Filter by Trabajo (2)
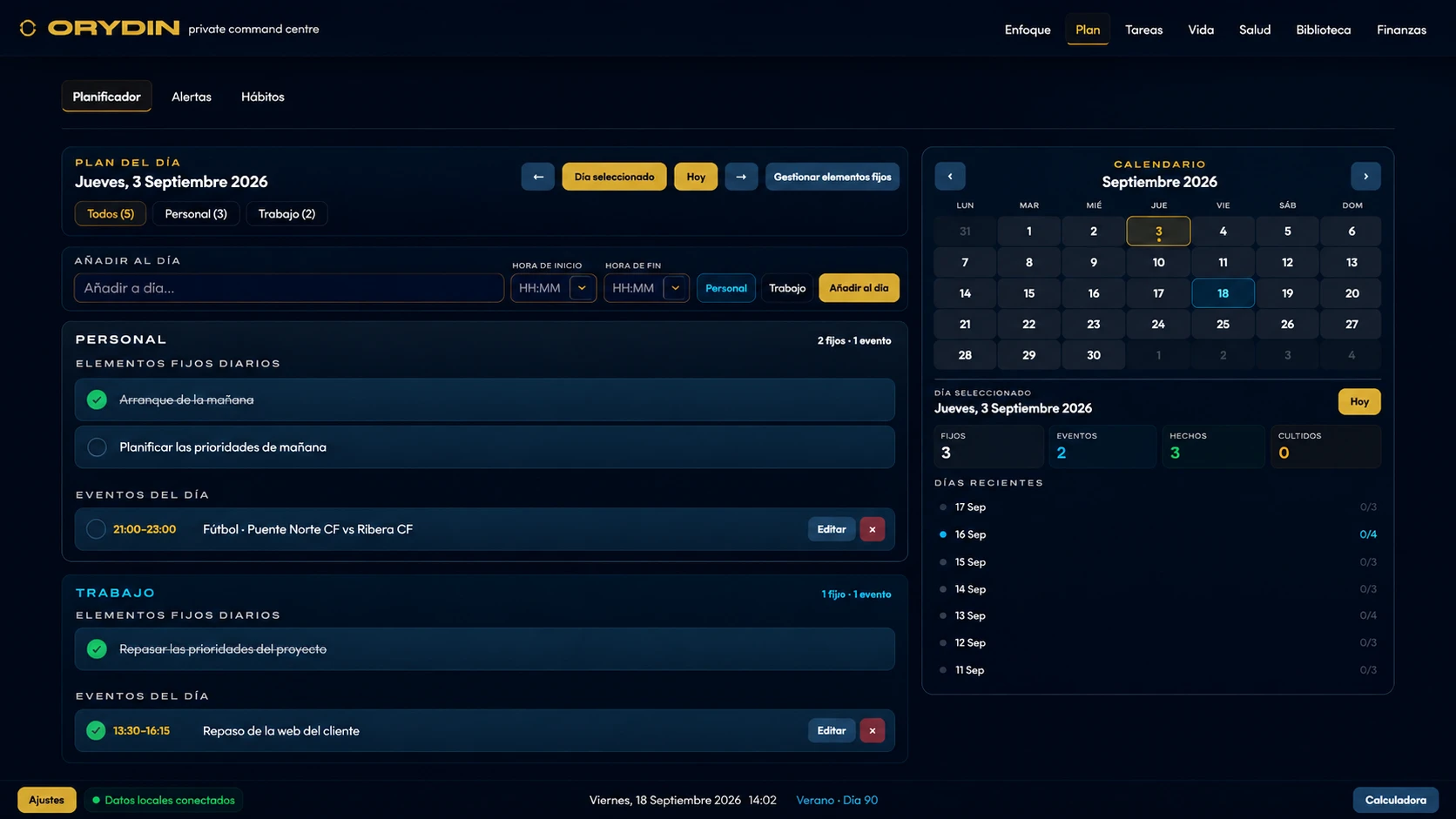This screenshot has height=819, width=1456. coord(286,214)
